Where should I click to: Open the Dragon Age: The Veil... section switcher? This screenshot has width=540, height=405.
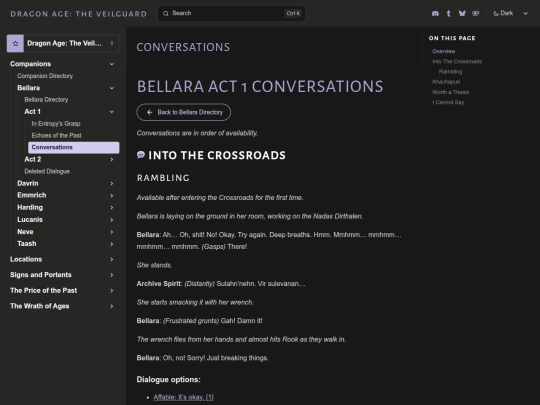(63, 43)
